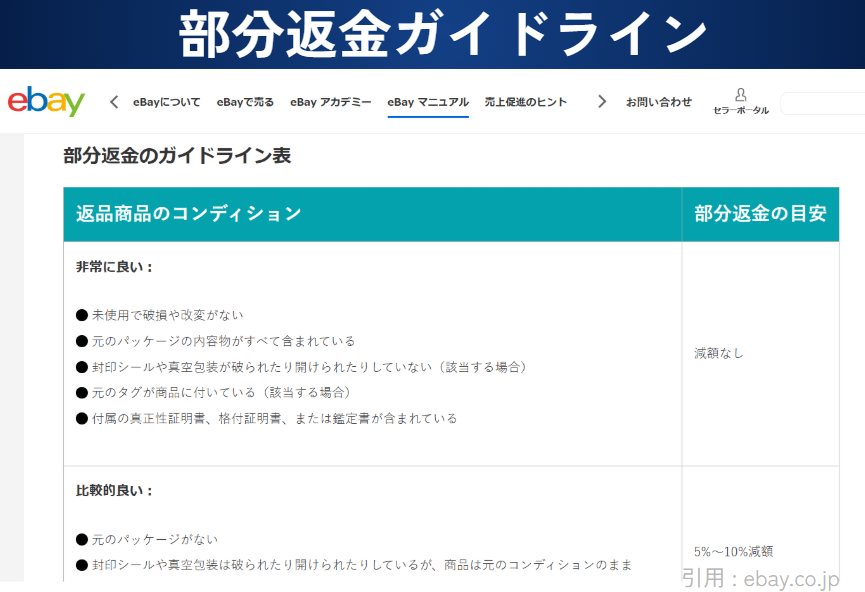The height and width of the screenshot is (592, 865).
Task: Open 売上促進のヒント in the navigation
Action: pyautogui.click(x=525, y=102)
